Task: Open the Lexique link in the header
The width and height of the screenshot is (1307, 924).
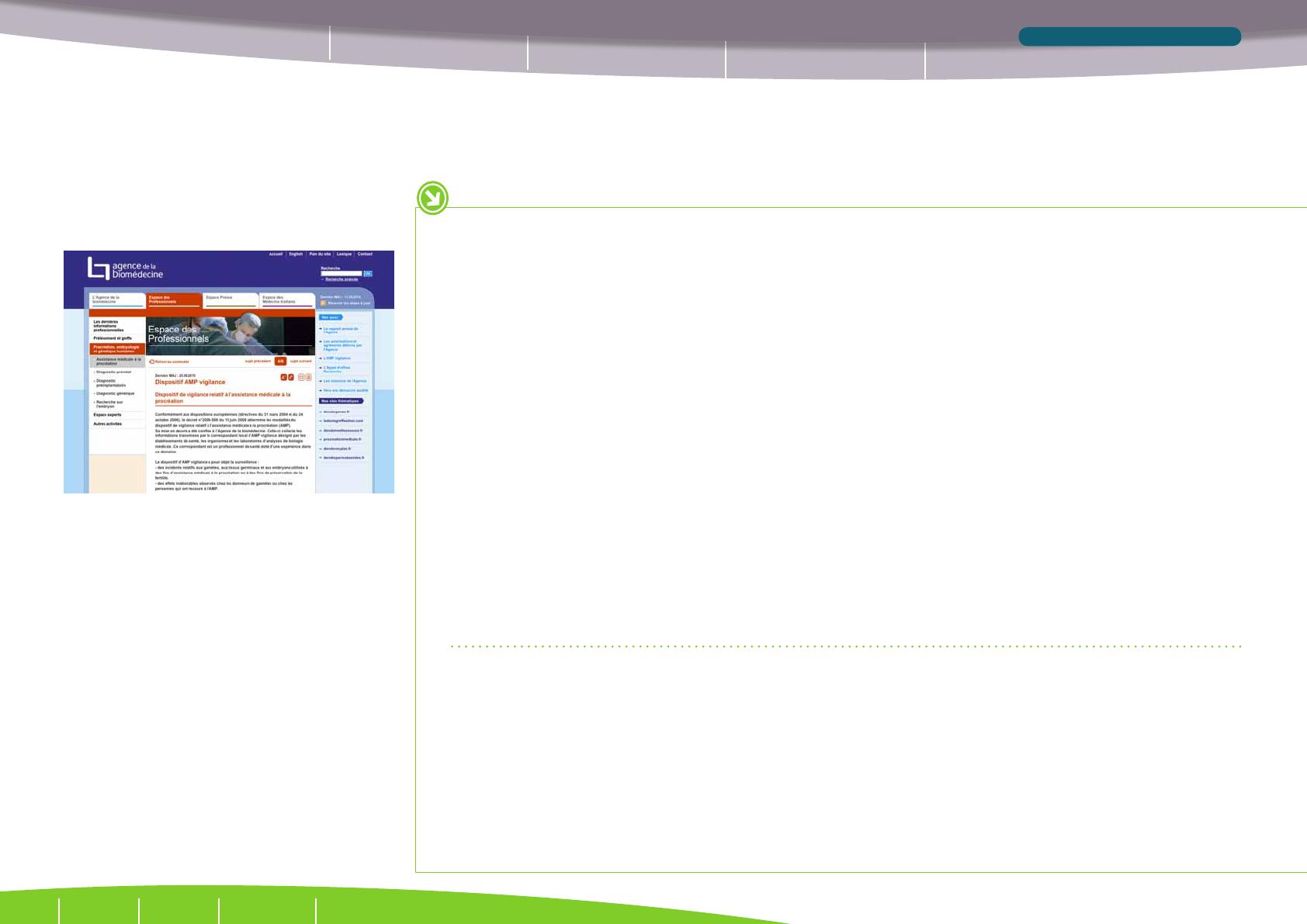Action: [x=344, y=254]
